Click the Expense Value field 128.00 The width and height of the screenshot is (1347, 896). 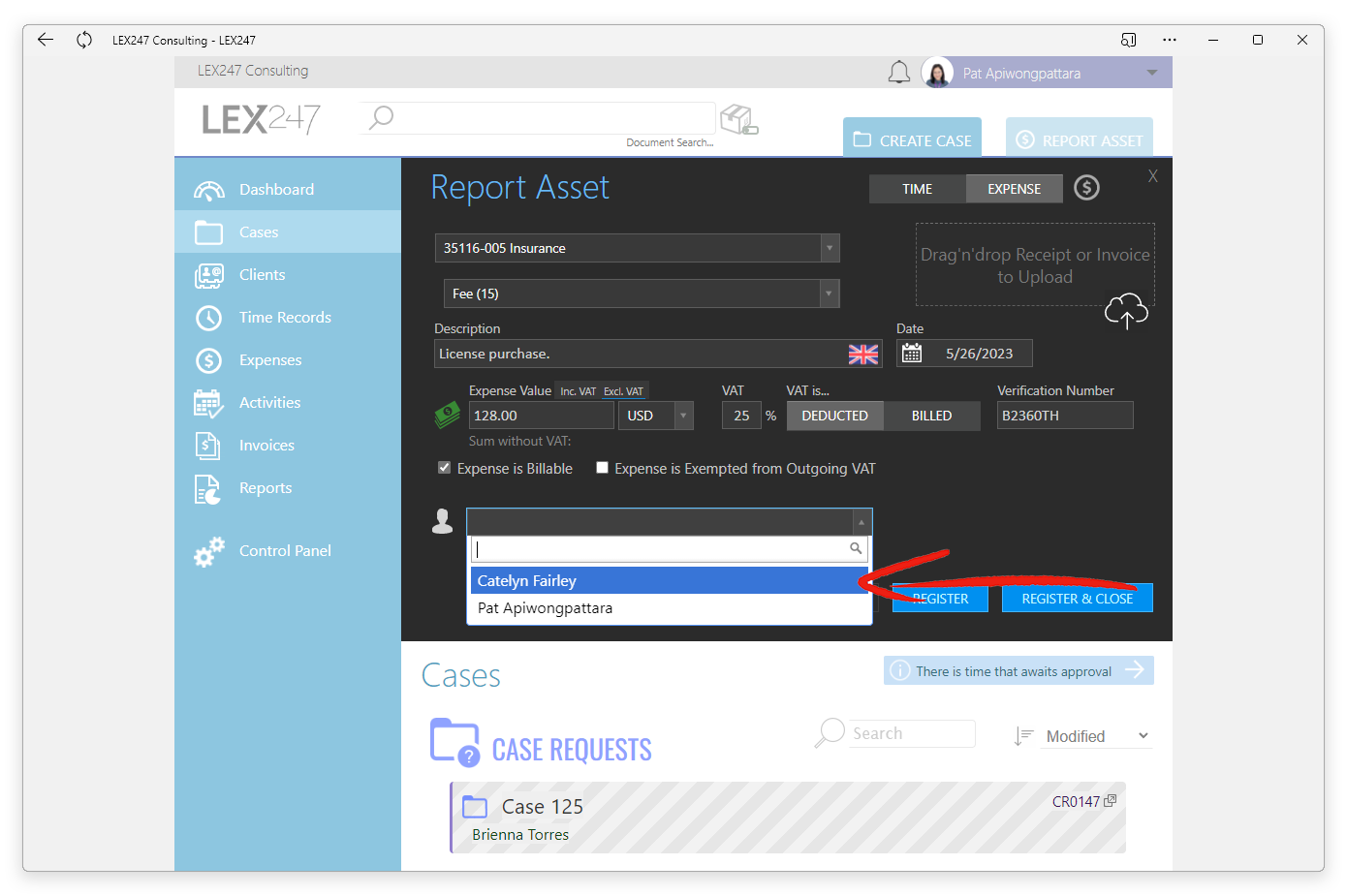coord(542,416)
